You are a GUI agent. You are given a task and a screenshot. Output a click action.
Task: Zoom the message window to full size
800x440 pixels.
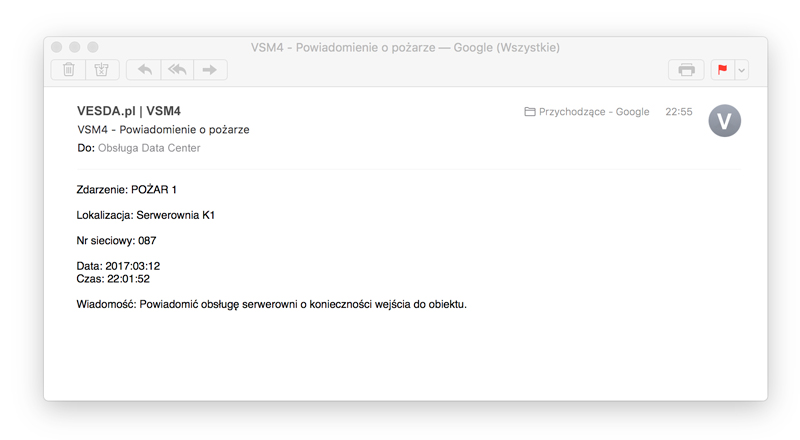click(x=93, y=47)
